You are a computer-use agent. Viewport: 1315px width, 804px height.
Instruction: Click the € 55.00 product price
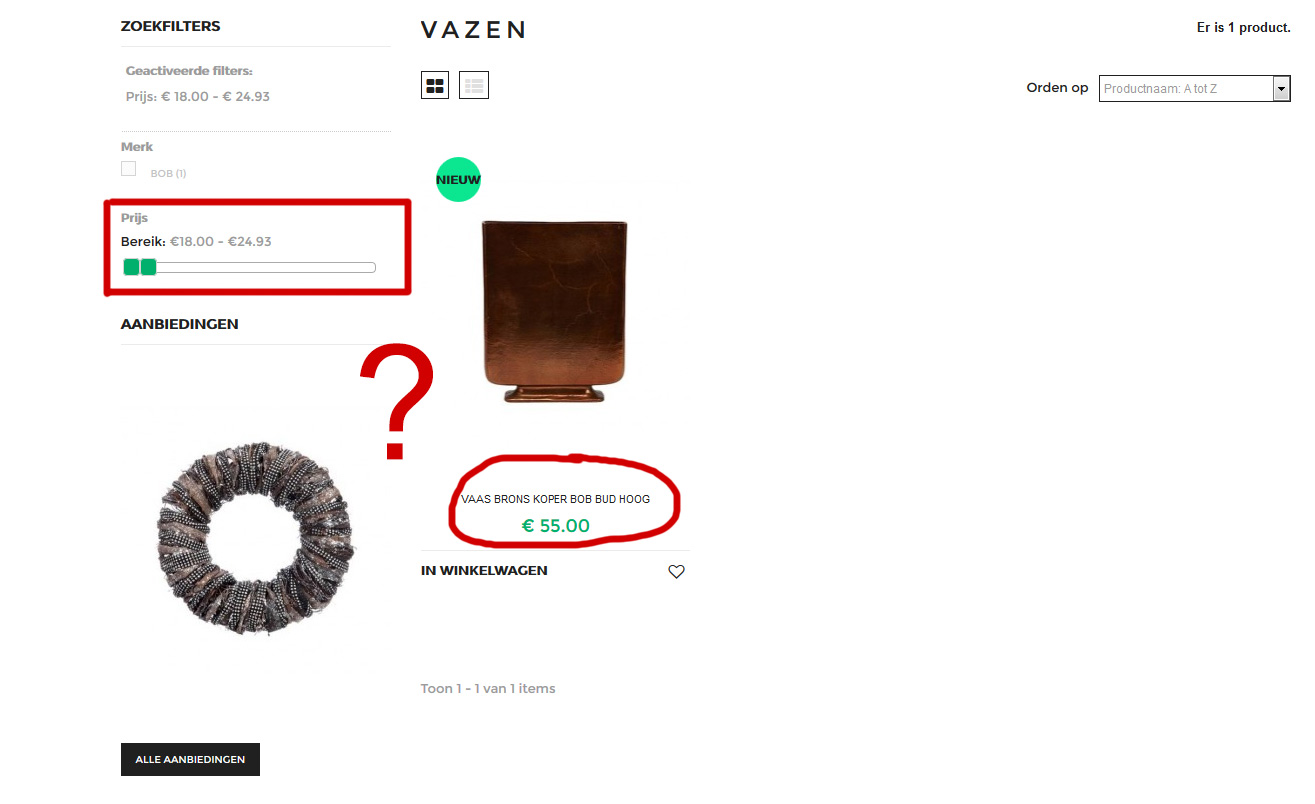(x=556, y=526)
